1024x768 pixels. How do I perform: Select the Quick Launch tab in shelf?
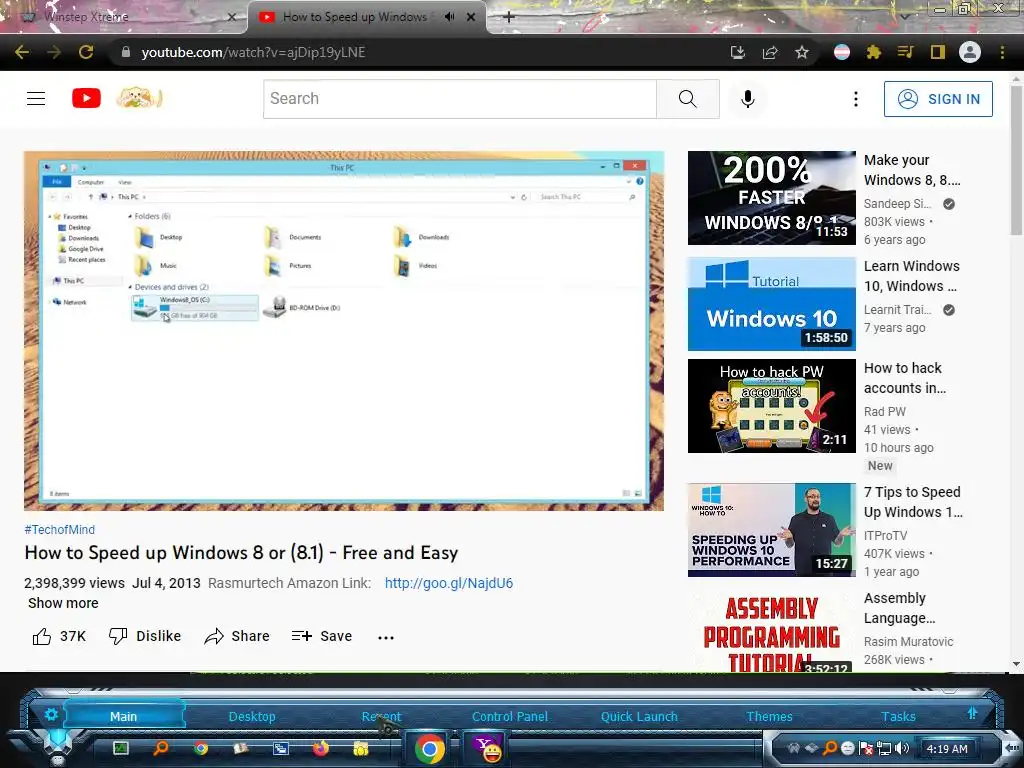click(639, 716)
